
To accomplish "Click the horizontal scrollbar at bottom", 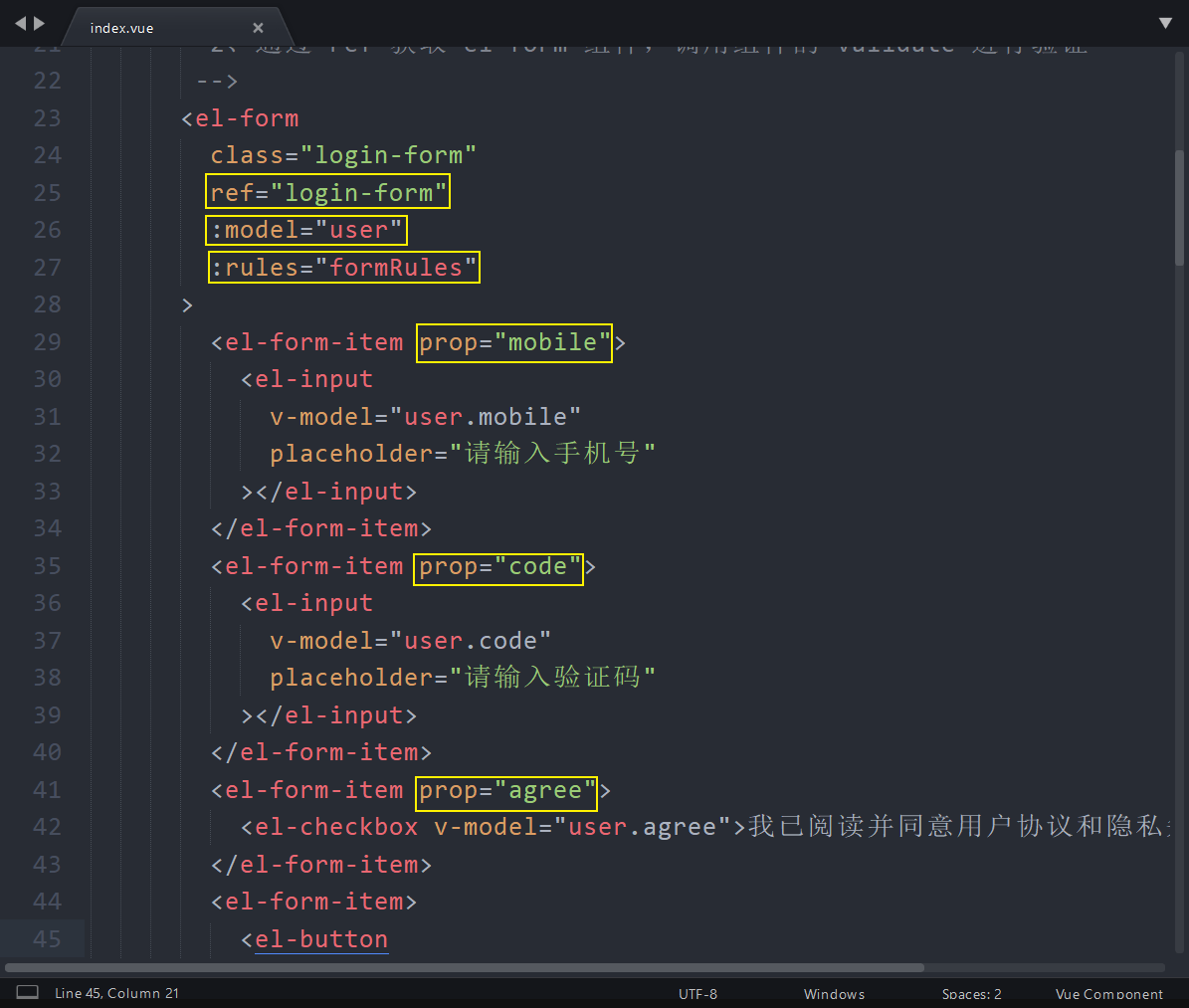I will coord(466,967).
